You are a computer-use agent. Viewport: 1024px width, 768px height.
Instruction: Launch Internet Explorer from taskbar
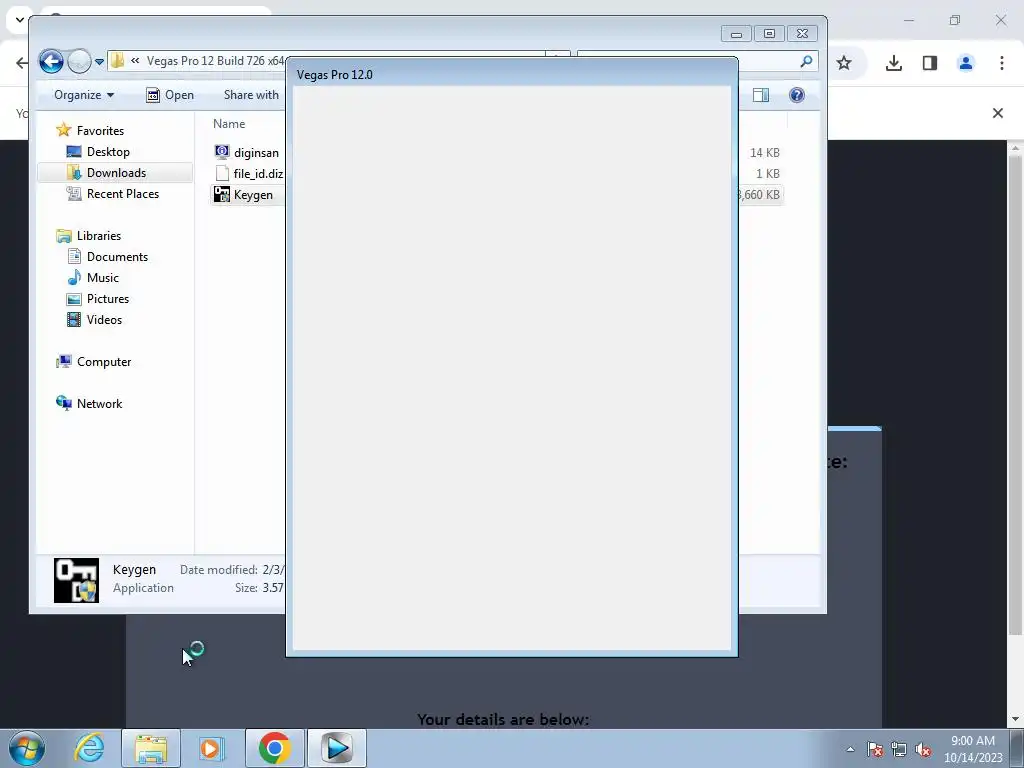pos(89,748)
